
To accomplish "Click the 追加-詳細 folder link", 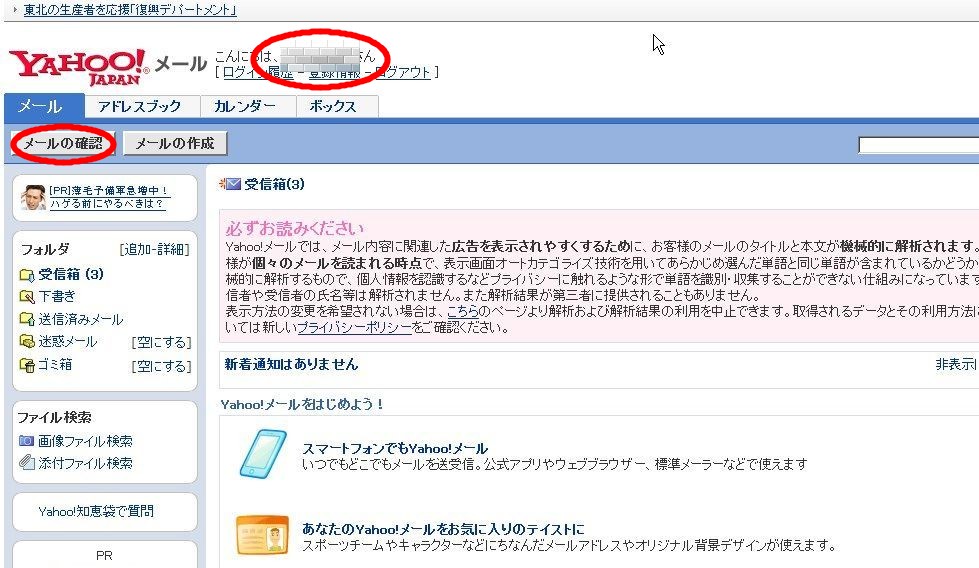I will pyautogui.click(x=154, y=250).
